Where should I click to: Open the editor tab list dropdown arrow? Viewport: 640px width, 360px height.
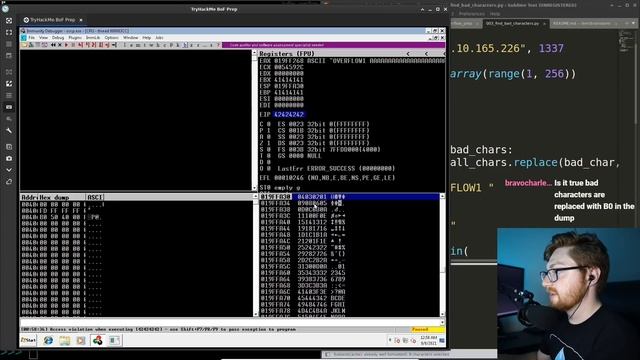click(633, 24)
